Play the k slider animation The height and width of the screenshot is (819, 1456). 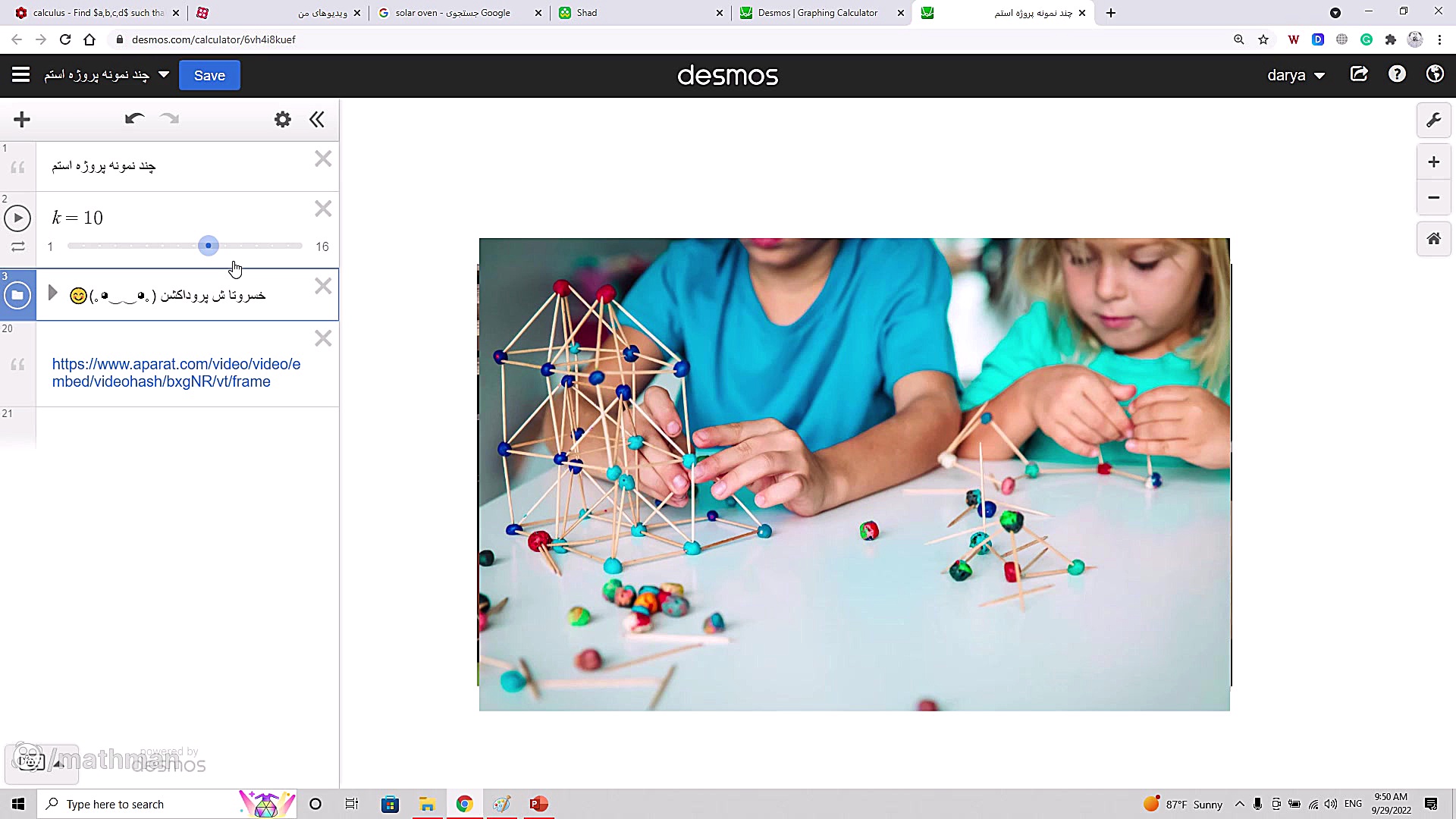click(x=17, y=218)
